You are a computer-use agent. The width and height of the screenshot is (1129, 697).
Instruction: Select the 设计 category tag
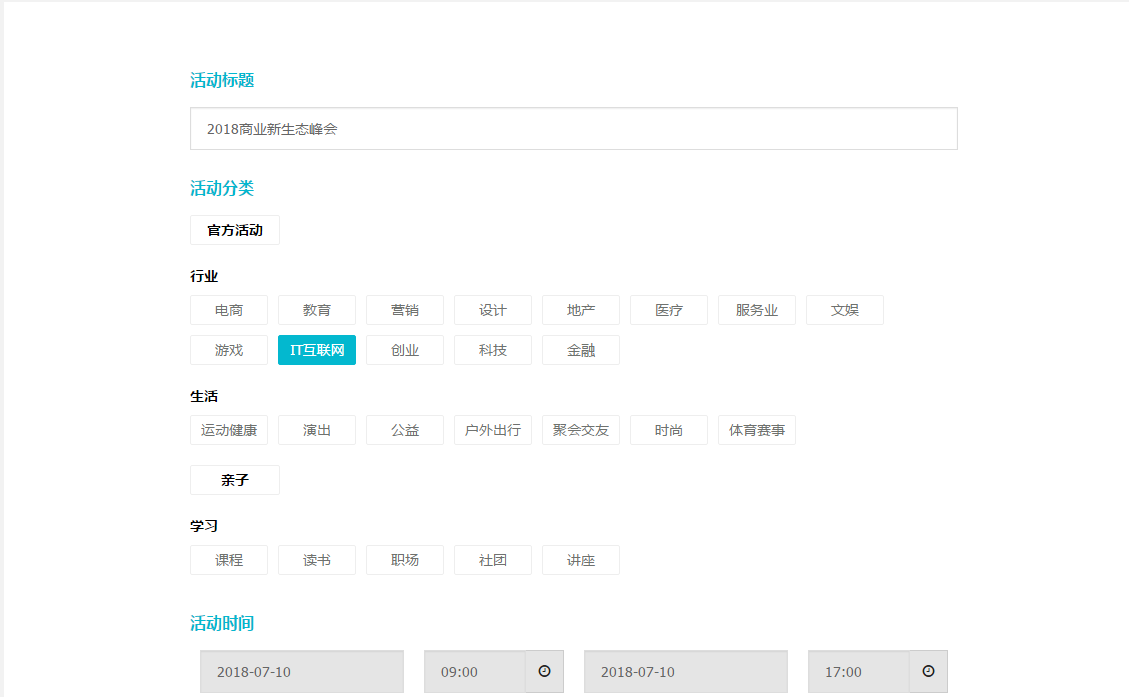492,310
